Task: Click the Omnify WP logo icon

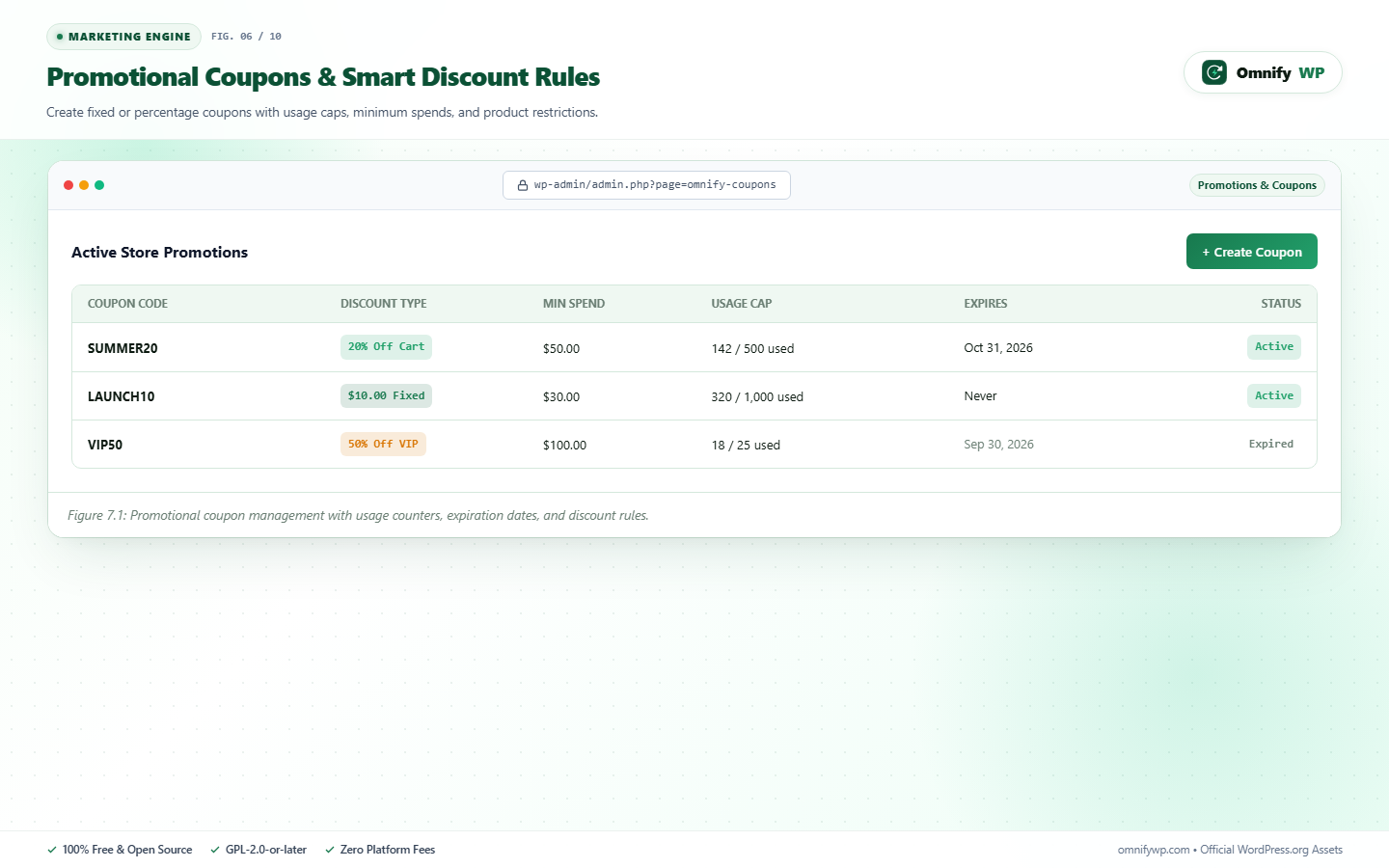Action: 1214,72
